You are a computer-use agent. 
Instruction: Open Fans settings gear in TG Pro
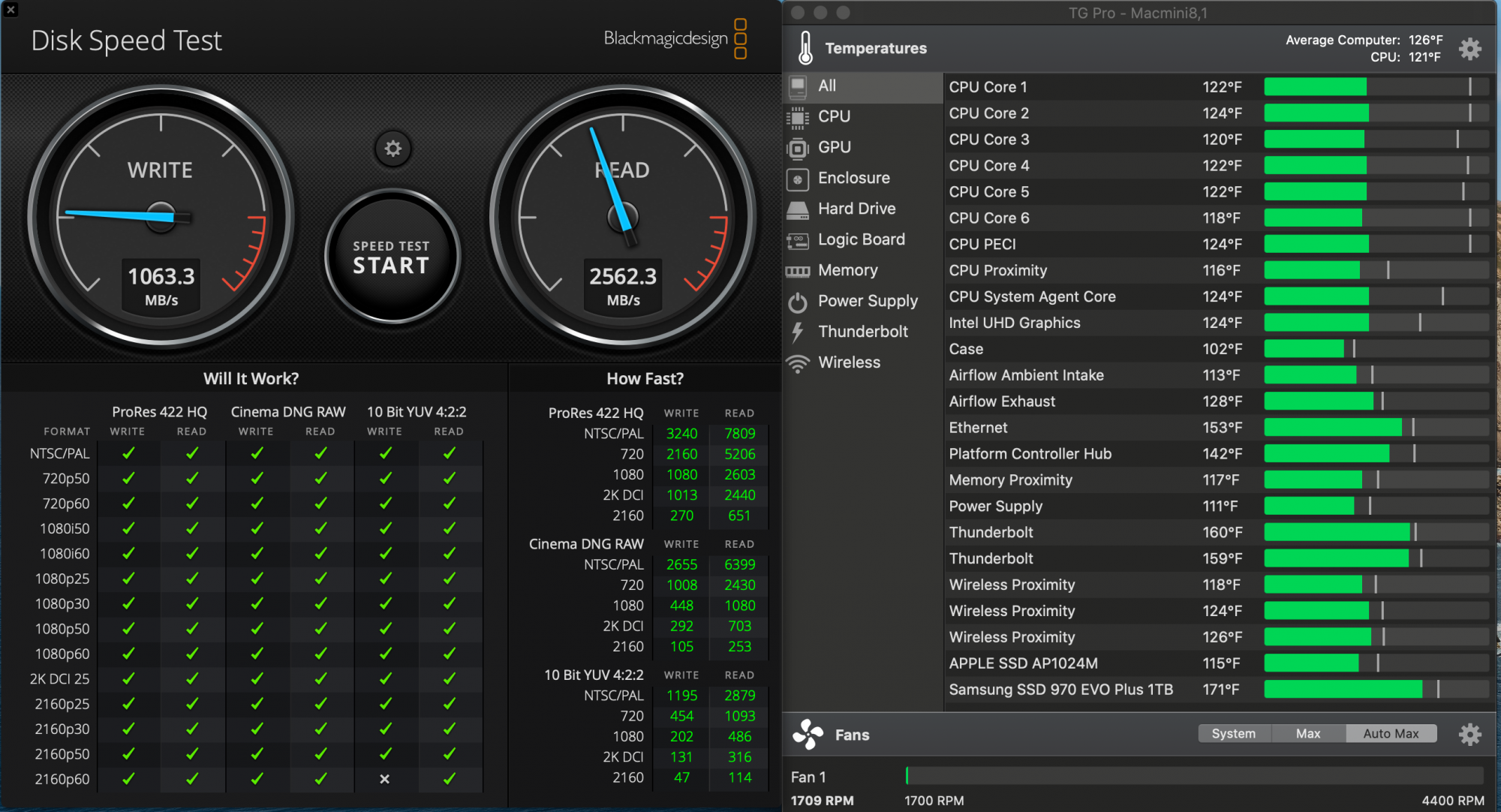1469,734
